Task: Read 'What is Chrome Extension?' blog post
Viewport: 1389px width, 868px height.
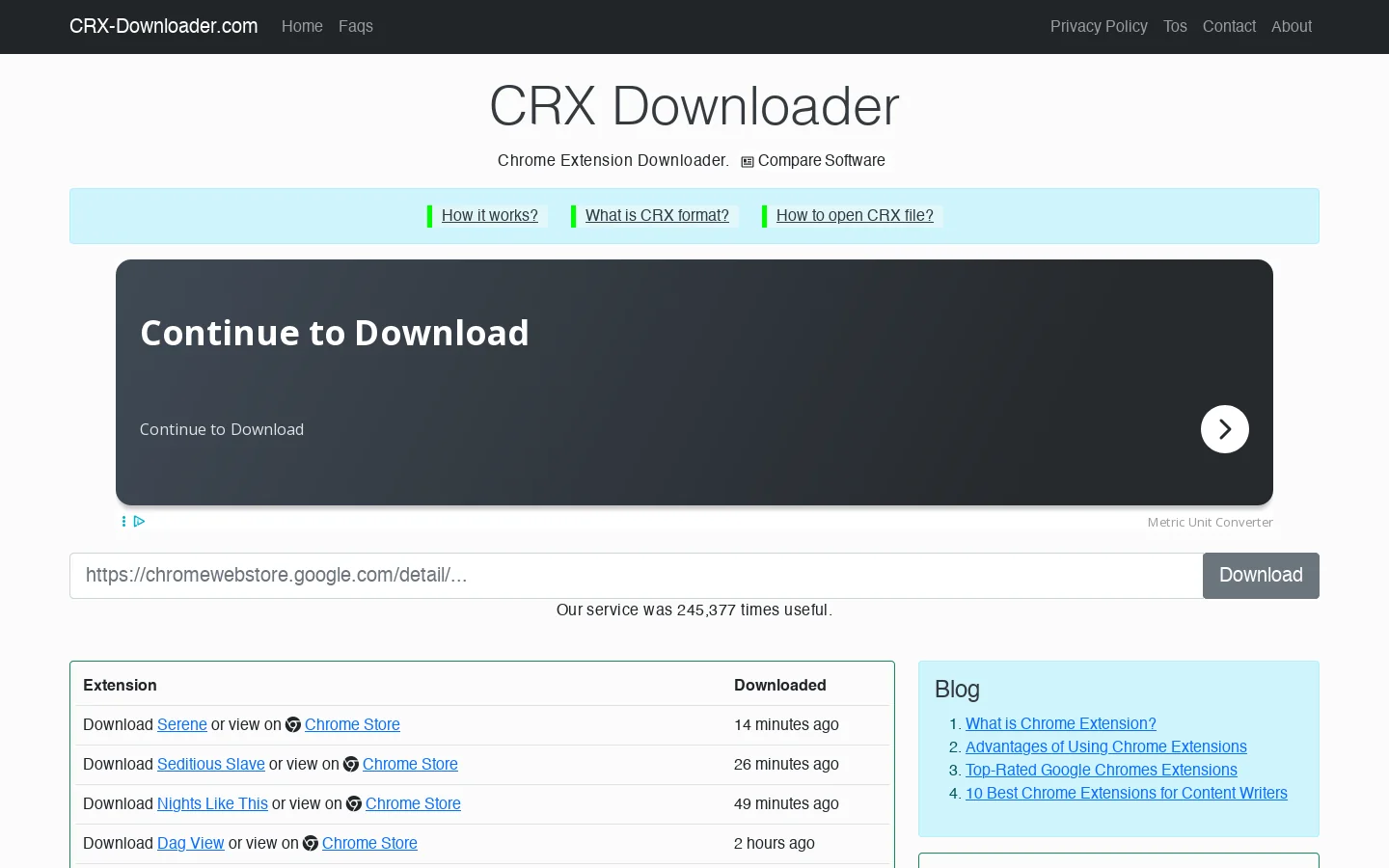Action: coord(1061,723)
